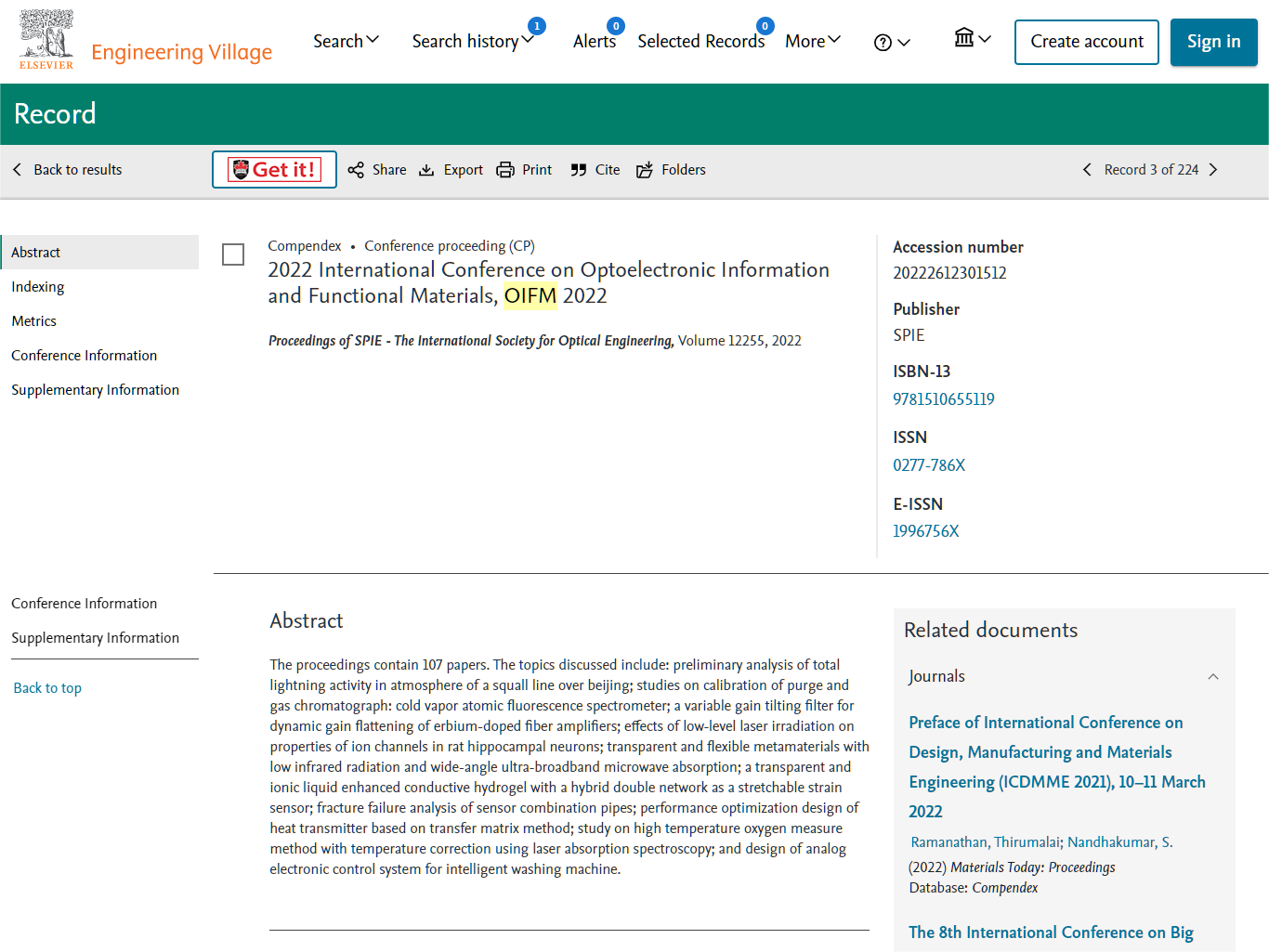The width and height of the screenshot is (1269, 952).
Task: Click the accession number 20222612301512
Action: (949, 273)
